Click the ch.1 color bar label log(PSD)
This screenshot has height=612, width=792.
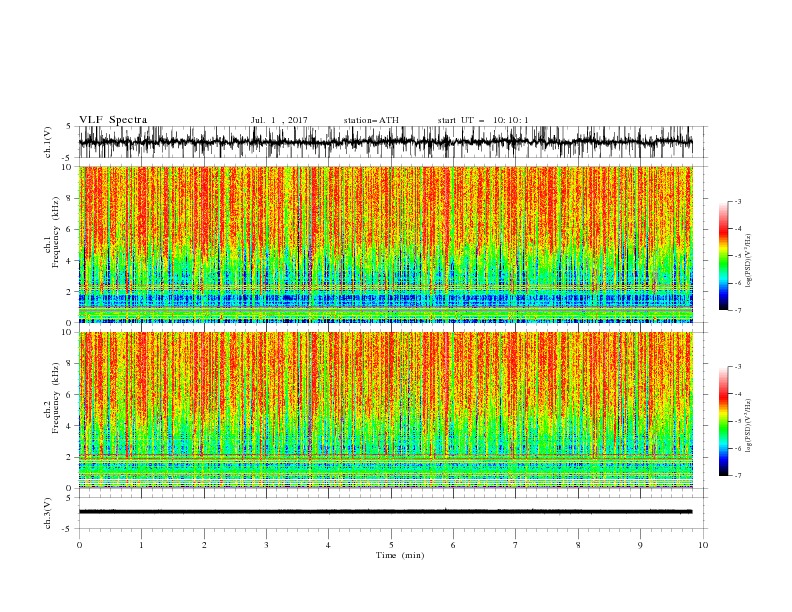click(749, 261)
